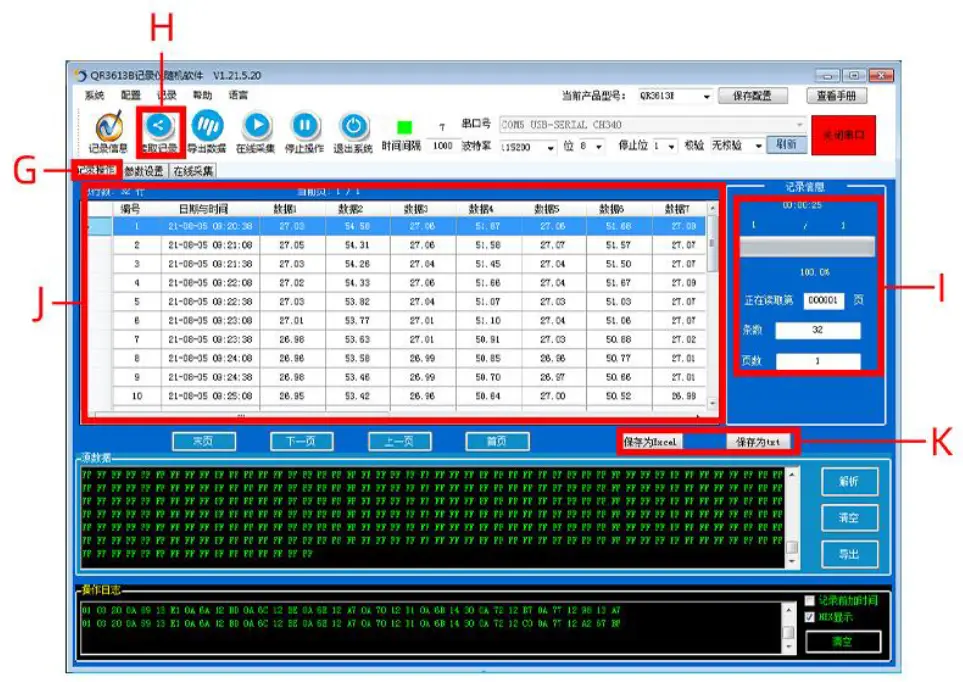Switch to the 记录操作 tab
963x682 pixels.
tap(97, 170)
